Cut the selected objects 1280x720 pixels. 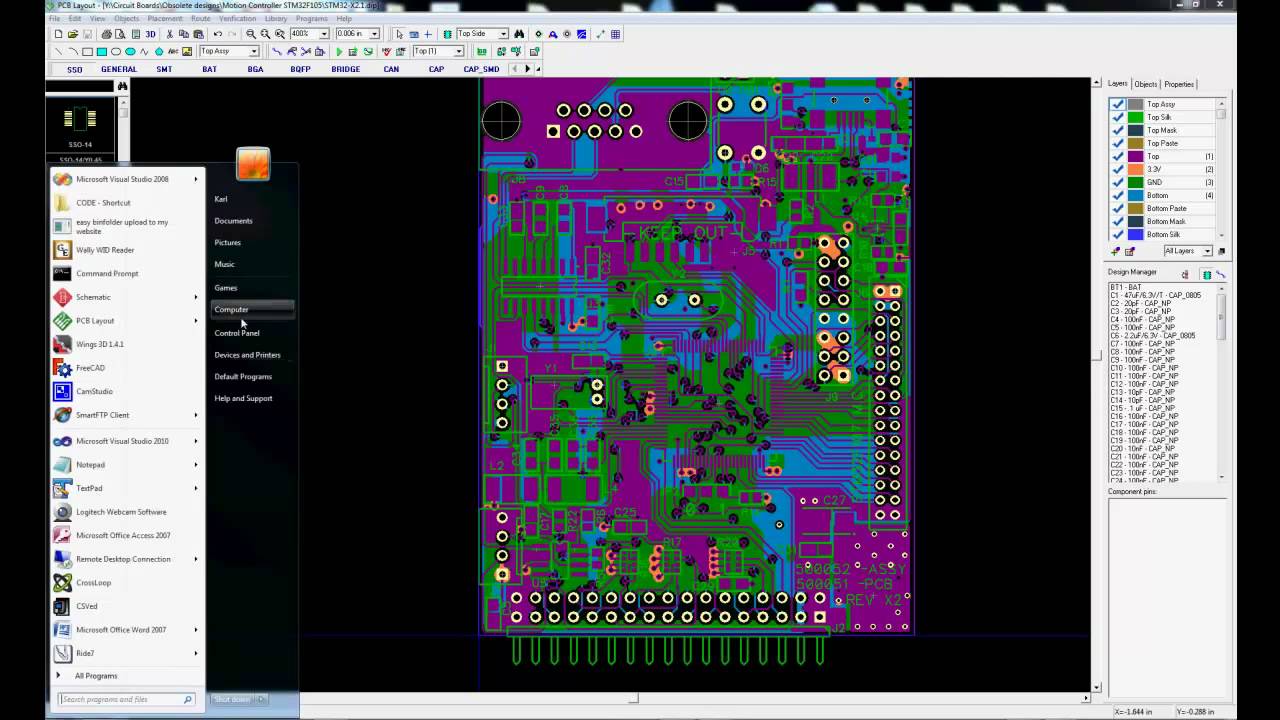point(169,34)
